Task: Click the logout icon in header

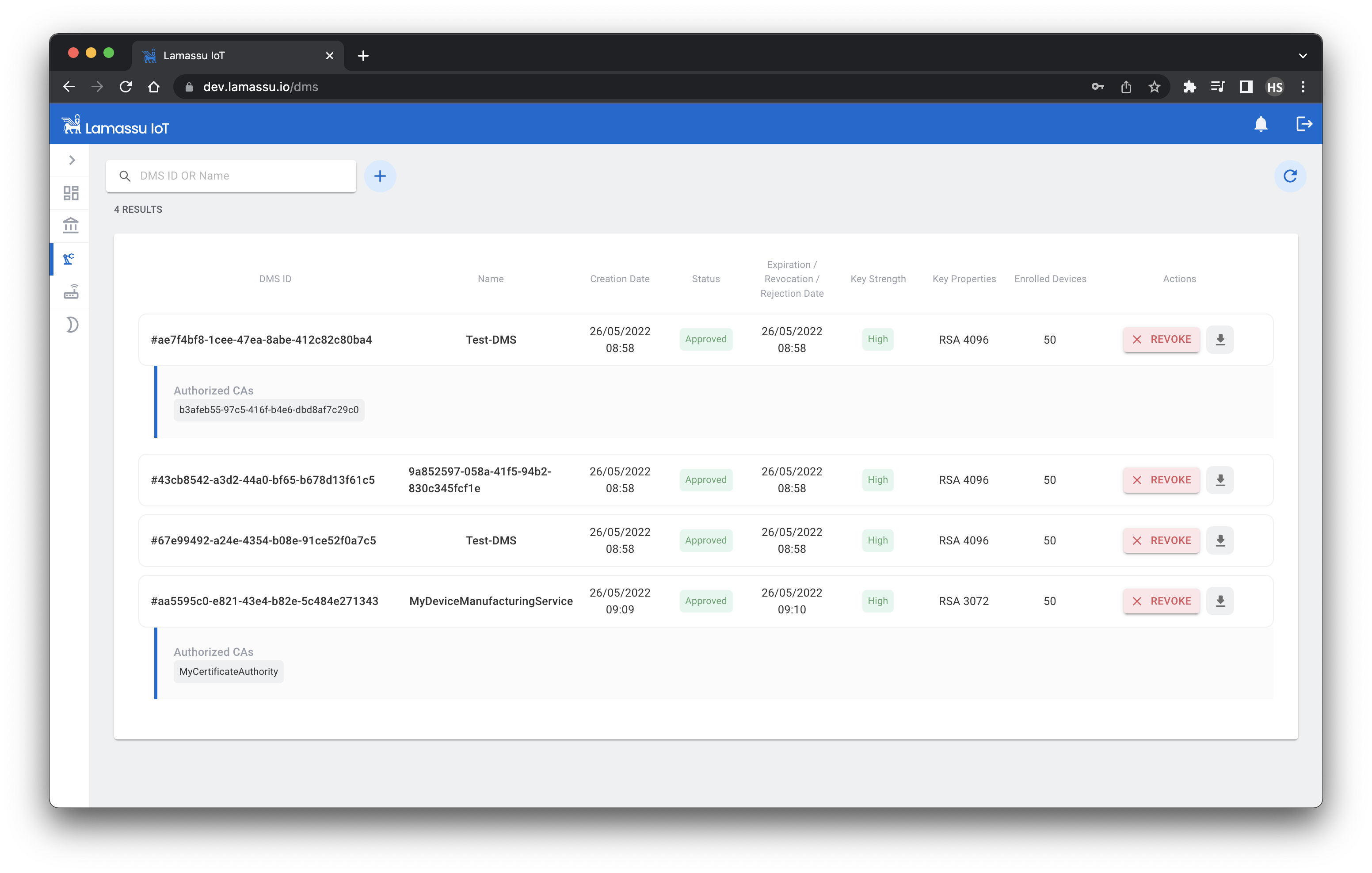Action: [x=1303, y=124]
